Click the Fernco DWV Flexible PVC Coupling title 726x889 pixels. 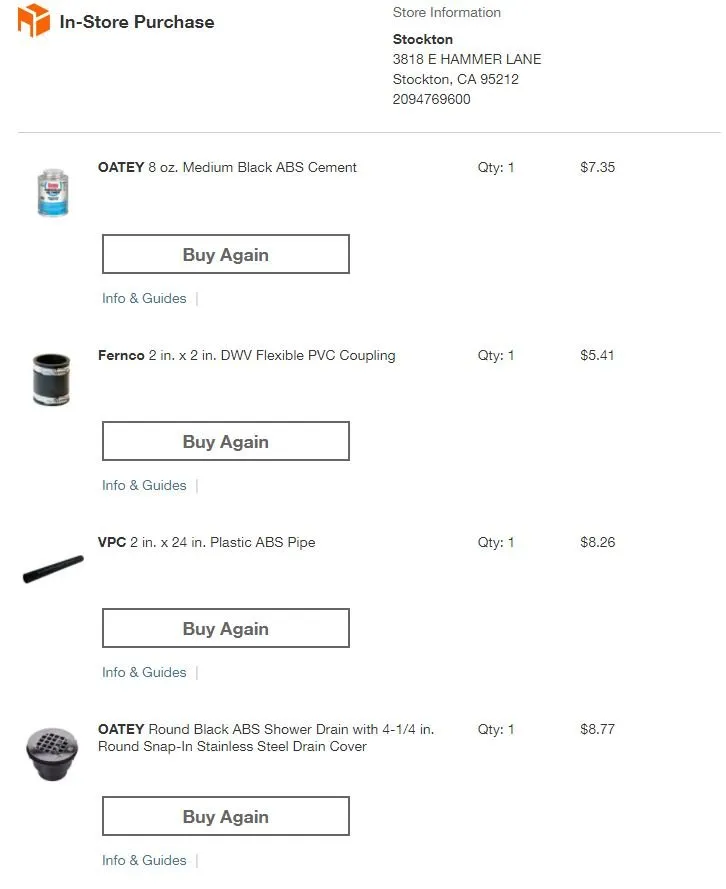[246, 355]
